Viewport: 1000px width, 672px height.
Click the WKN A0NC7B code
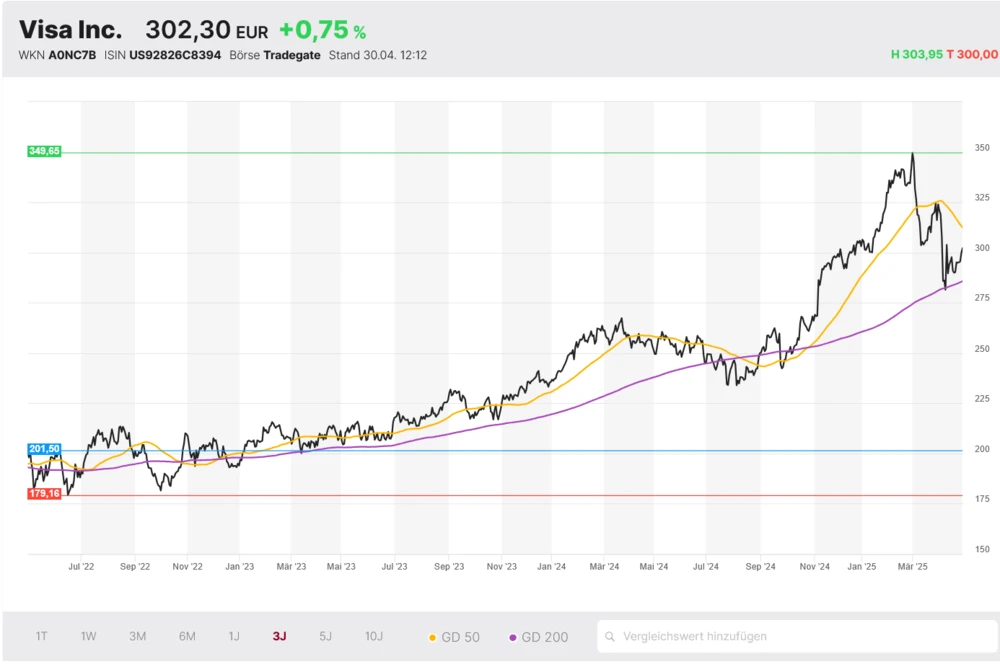(x=73, y=55)
